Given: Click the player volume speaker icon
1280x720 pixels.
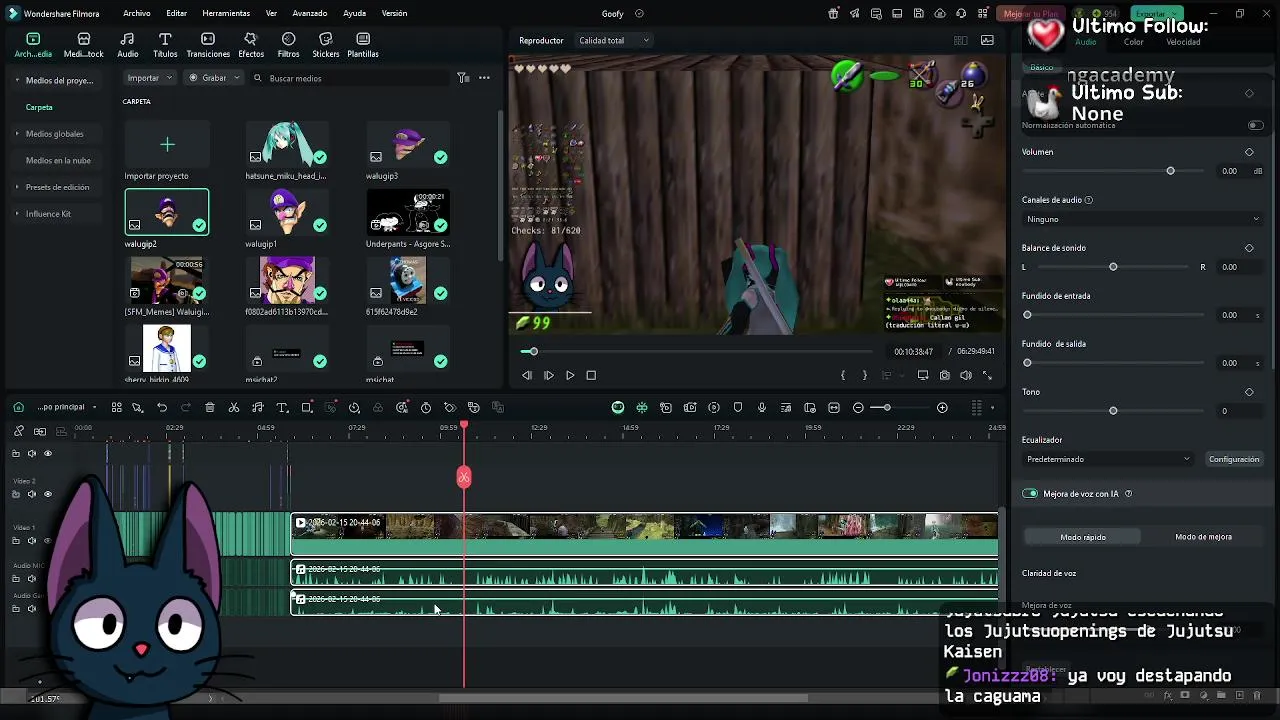Looking at the screenshot, I should click(966, 375).
